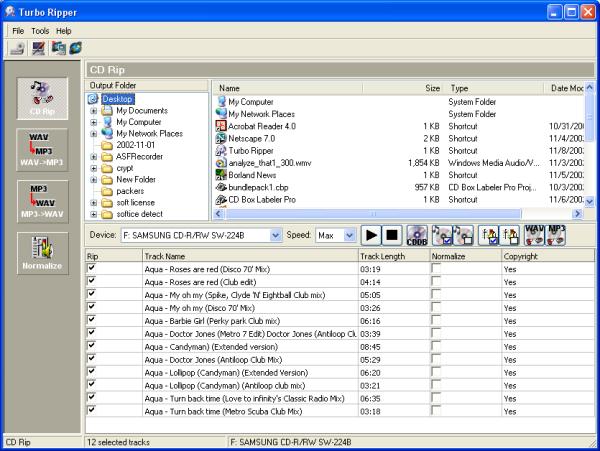Click the select-all-tracks CD icon with checkmark
600x451 pixels.
pos(442,235)
